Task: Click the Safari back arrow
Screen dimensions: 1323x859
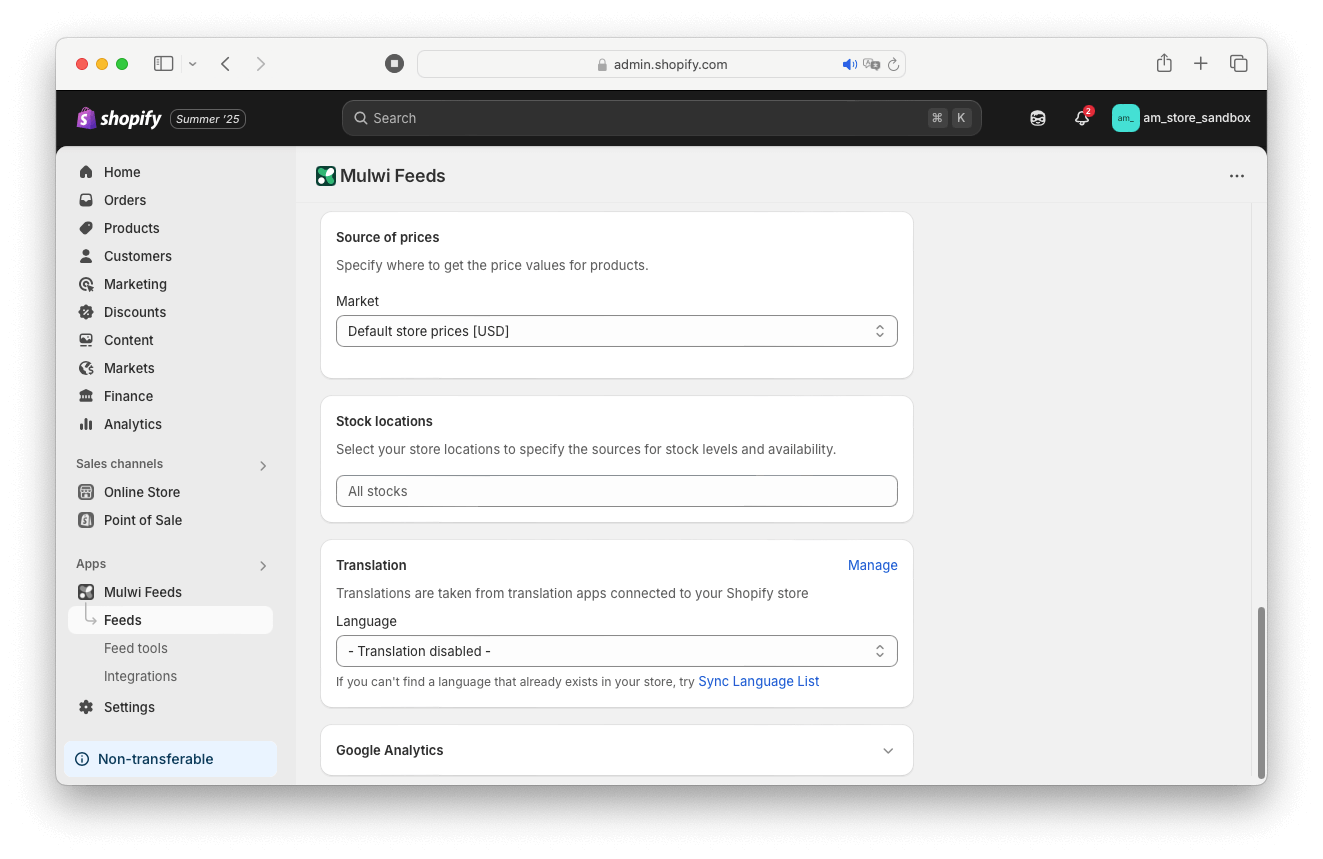Action: coord(226,64)
